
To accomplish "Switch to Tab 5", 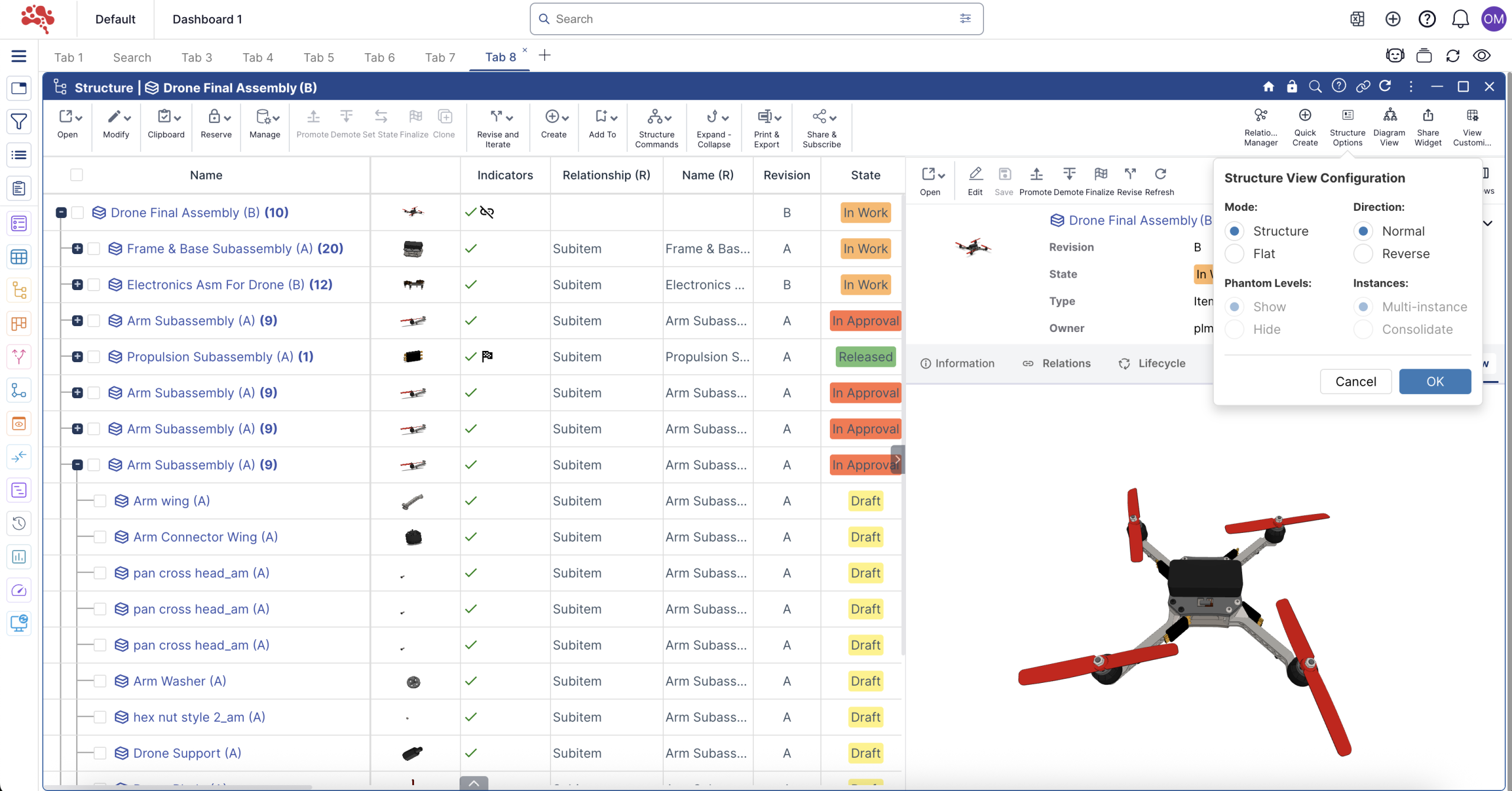I will coord(318,57).
